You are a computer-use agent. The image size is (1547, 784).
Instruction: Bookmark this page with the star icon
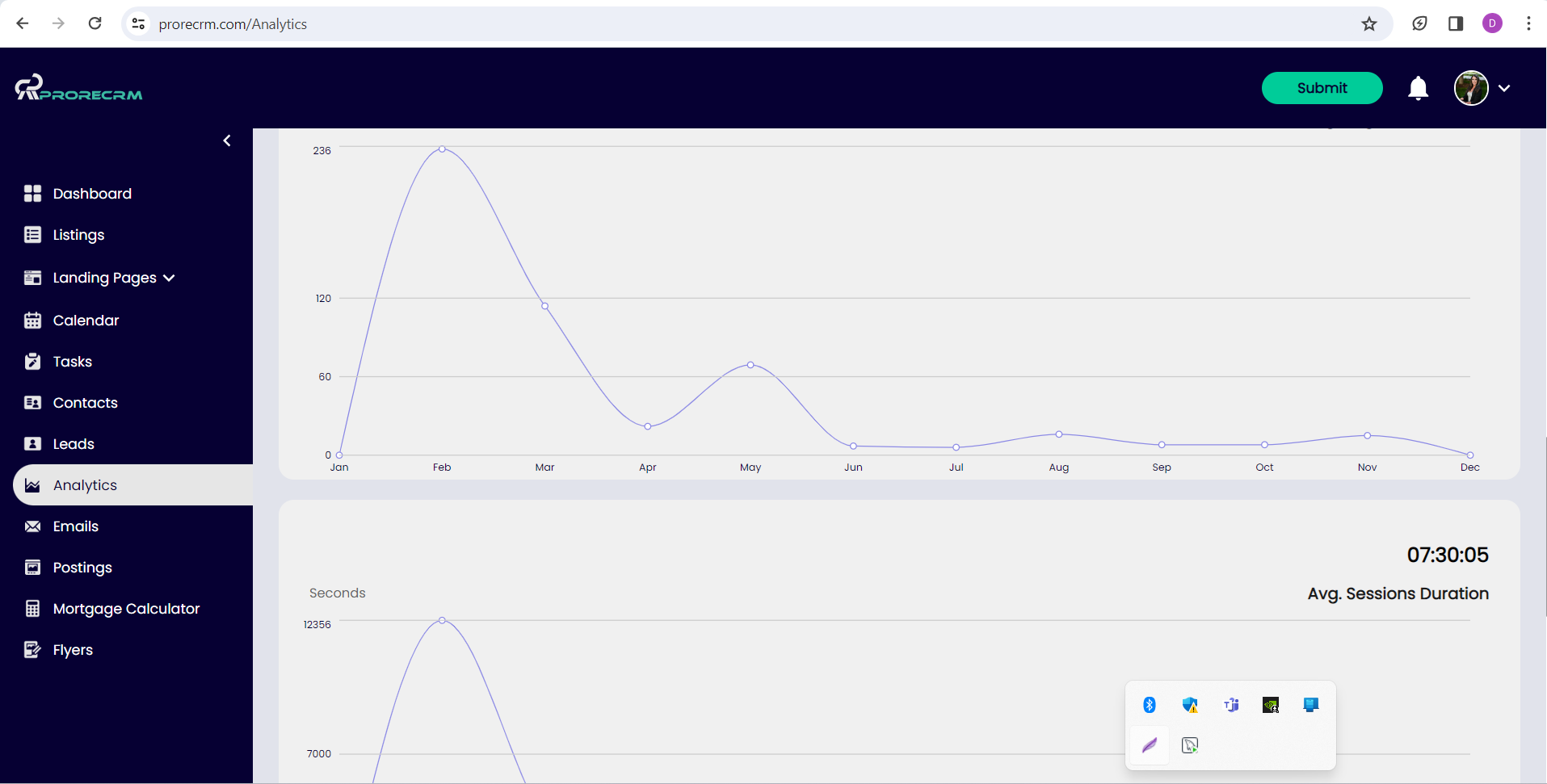(1368, 24)
